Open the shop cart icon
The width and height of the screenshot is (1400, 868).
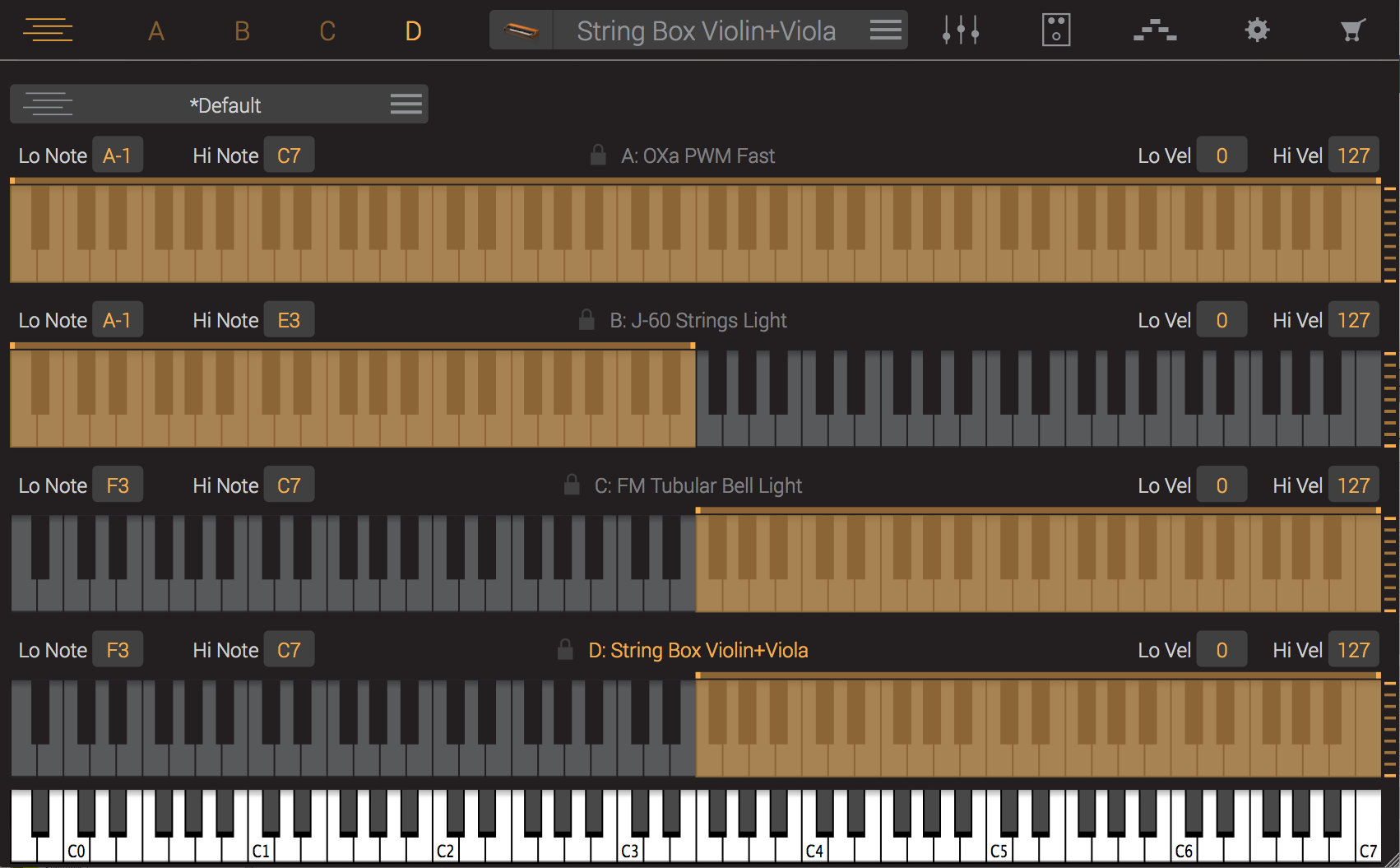click(x=1352, y=30)
